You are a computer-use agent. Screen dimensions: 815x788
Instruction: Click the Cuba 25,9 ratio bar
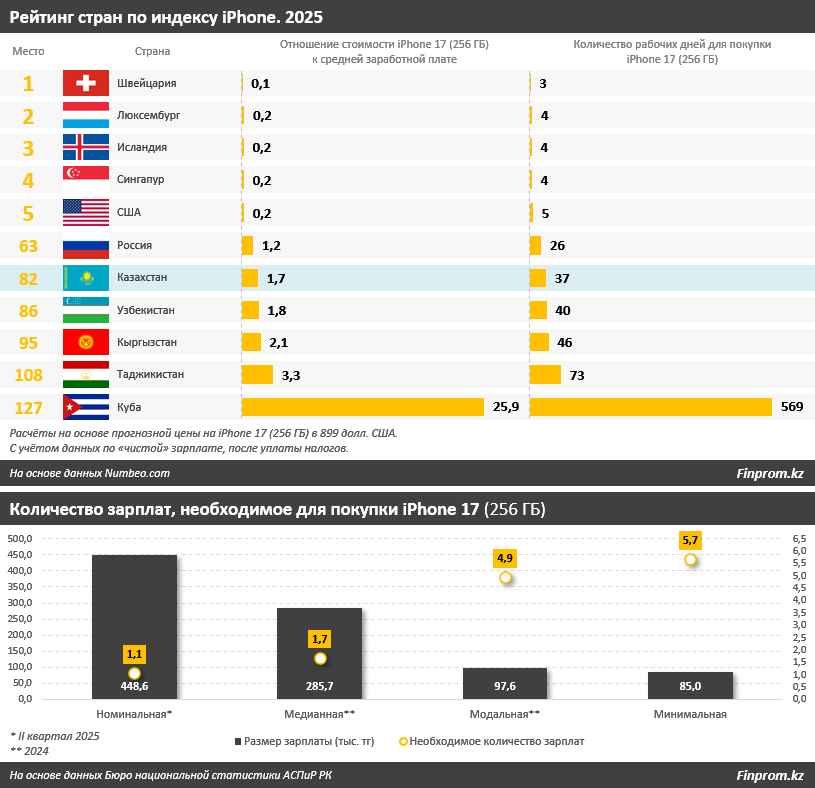click(363, 407)
